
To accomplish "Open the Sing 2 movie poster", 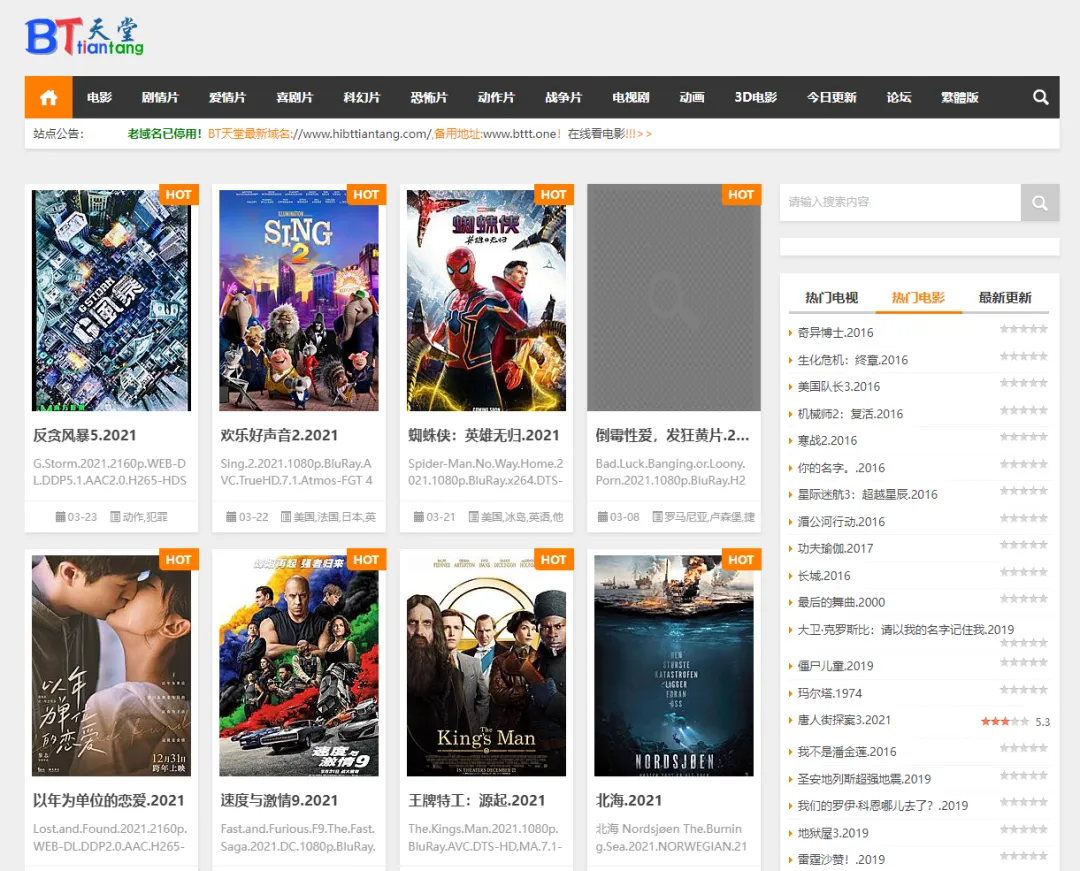I will [x=299, y=300].
